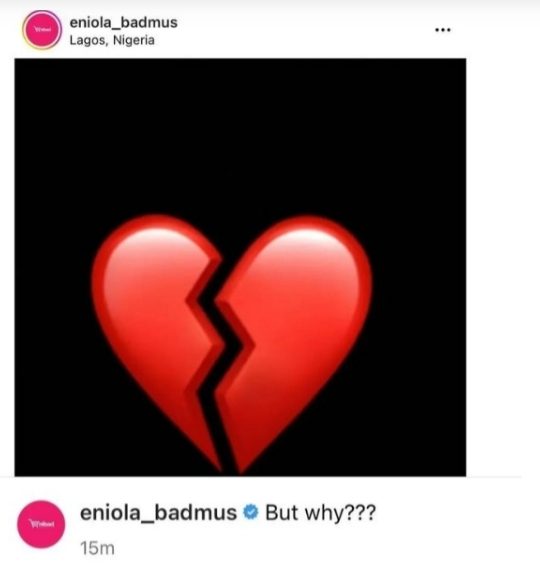Image resolution: width=540 pixels, height=576 pixels.
Task: Click the blue verified badge
Action: 251,512
